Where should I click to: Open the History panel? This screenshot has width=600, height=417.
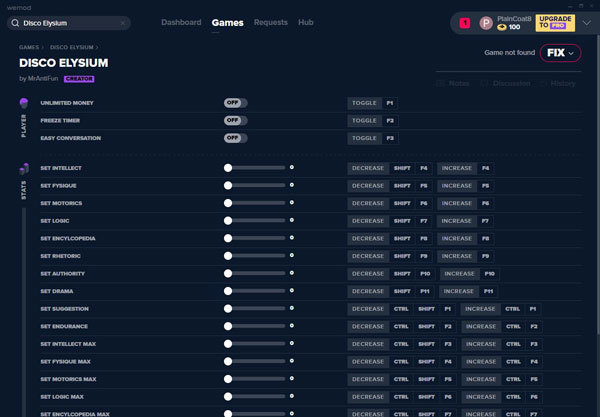(x=558, y=83)
